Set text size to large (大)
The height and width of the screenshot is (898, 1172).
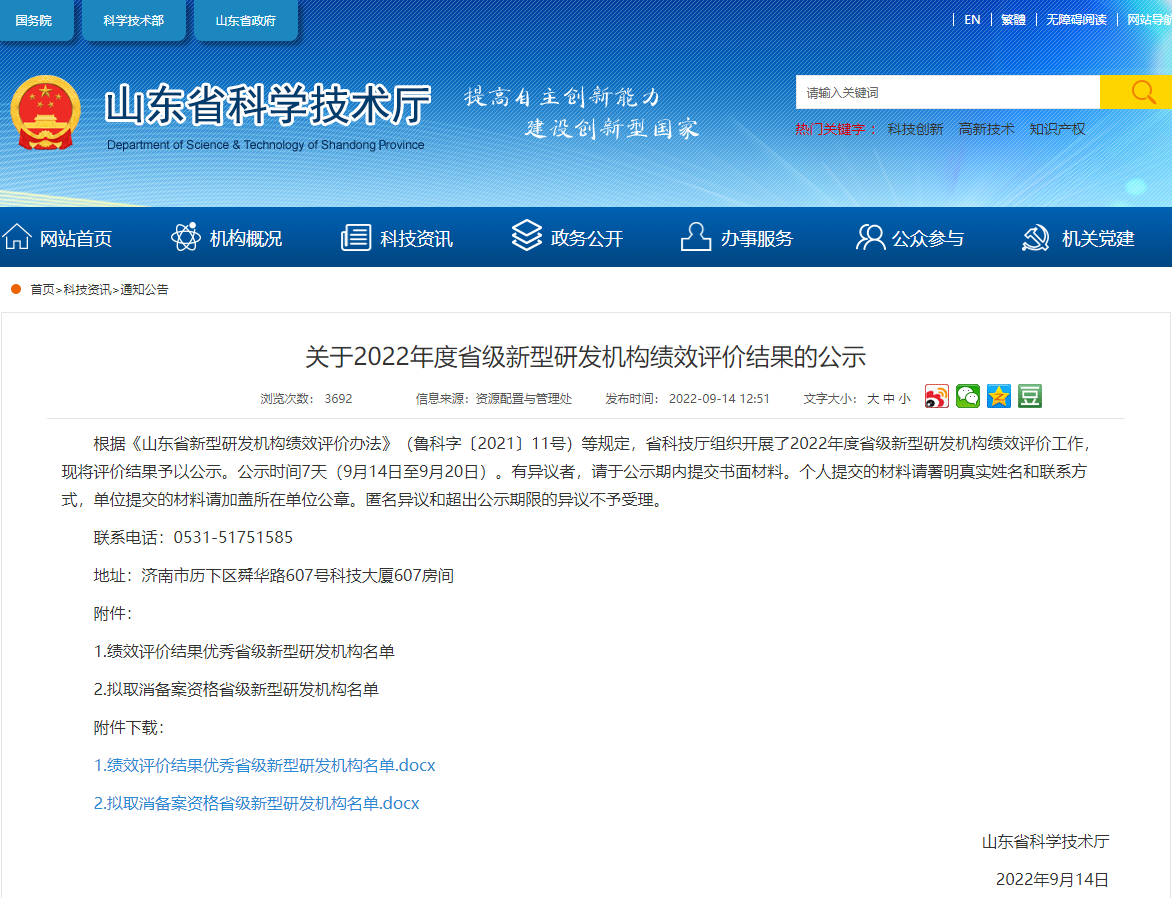point(872,399)
